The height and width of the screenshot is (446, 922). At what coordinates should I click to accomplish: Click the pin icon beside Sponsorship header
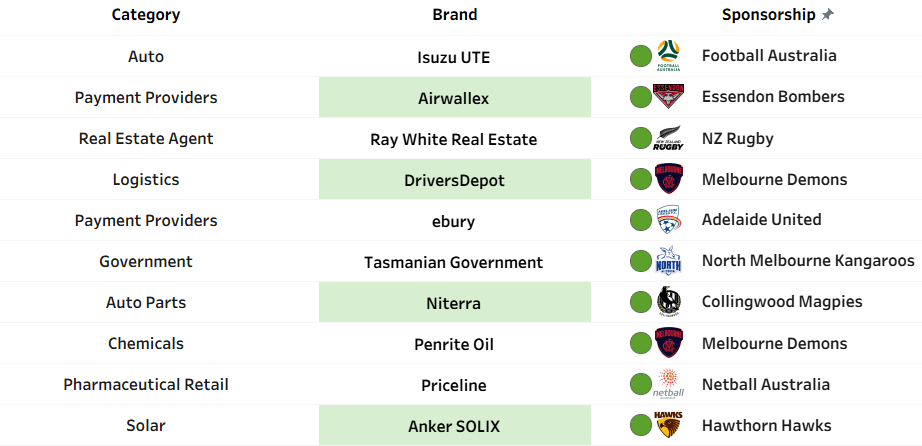(x=827, y=15)
